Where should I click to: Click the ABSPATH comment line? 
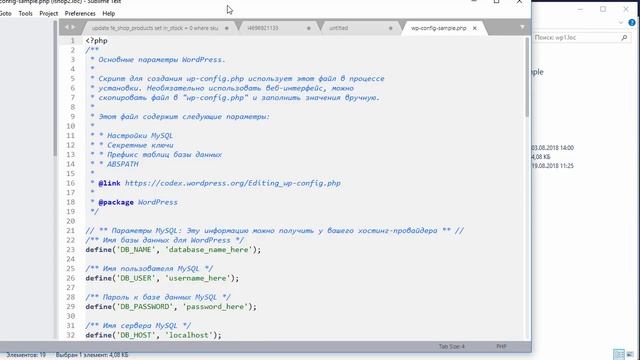coord(115,164)
